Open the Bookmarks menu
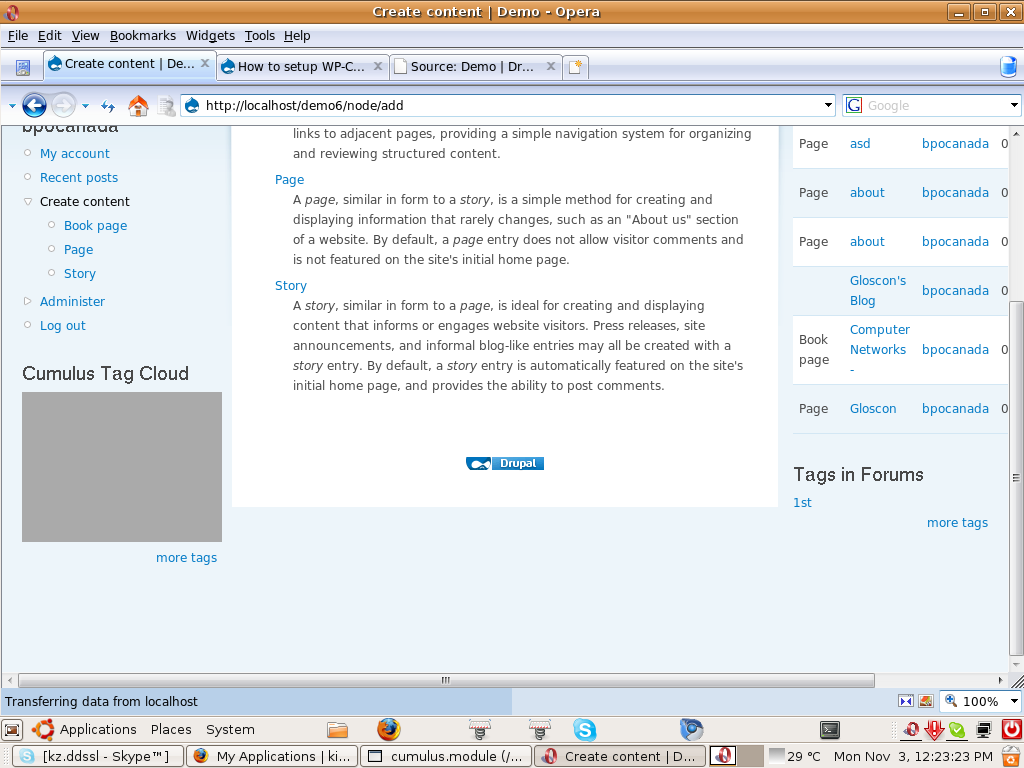Screen dimensions: 1024x768 [142, 35]
